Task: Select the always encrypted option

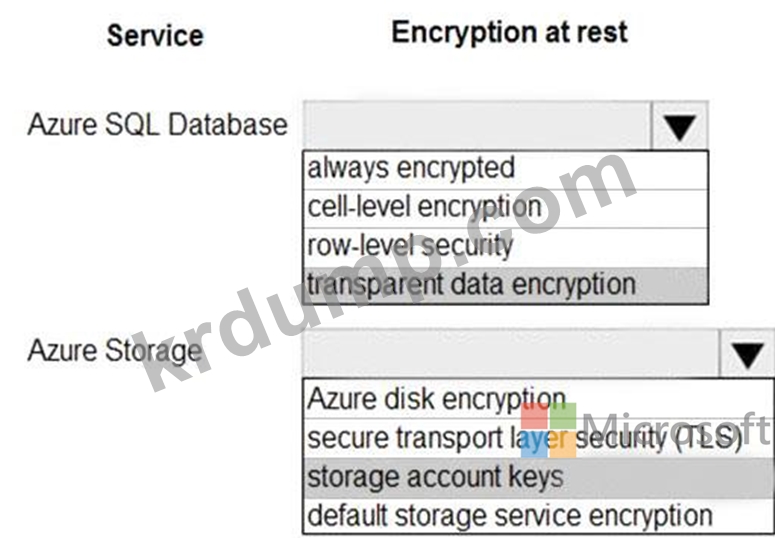Action: click(506, 170)
